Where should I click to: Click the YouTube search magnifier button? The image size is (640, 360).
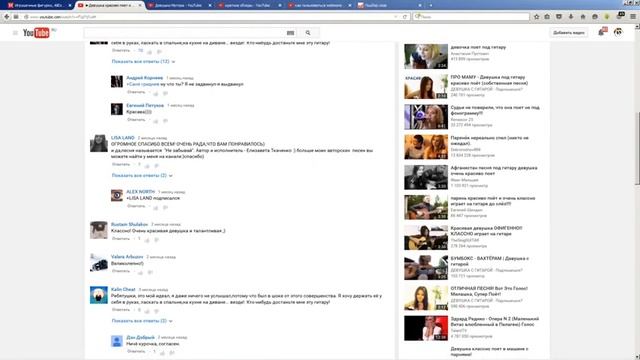[308, 33]
